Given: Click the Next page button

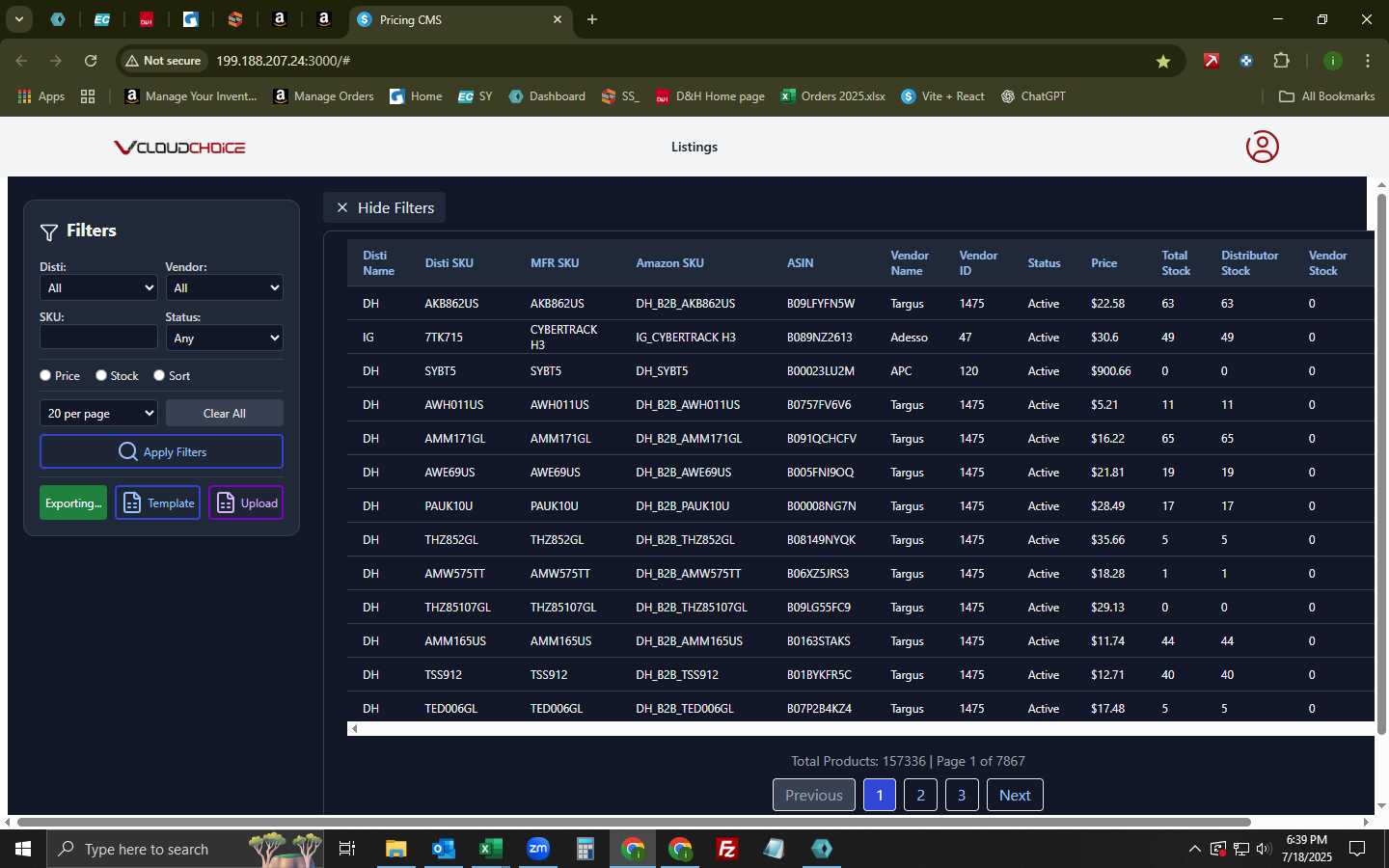Looking at the screenshot, I should [1015, 795].
